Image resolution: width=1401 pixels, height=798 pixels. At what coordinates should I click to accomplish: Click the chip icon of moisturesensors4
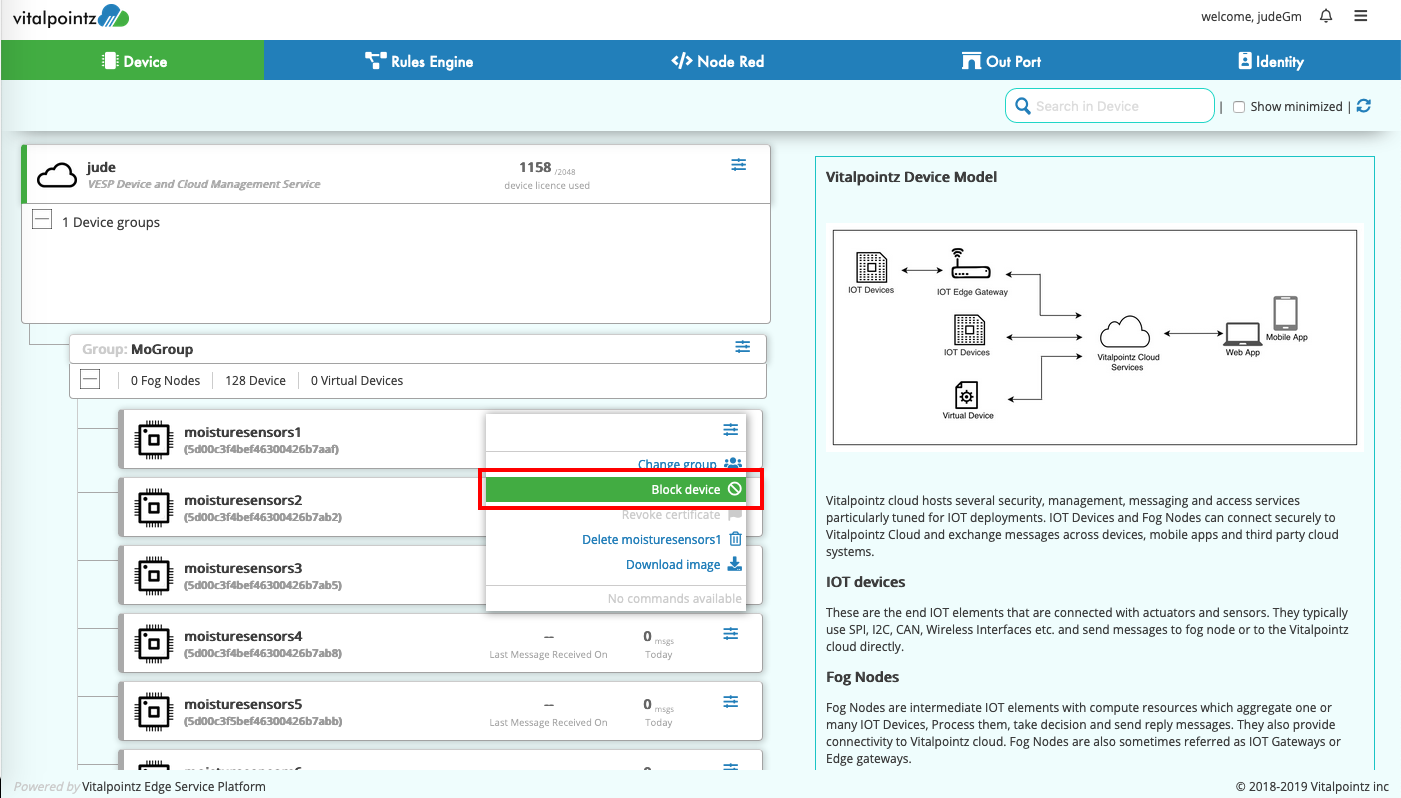pos(152,643)
